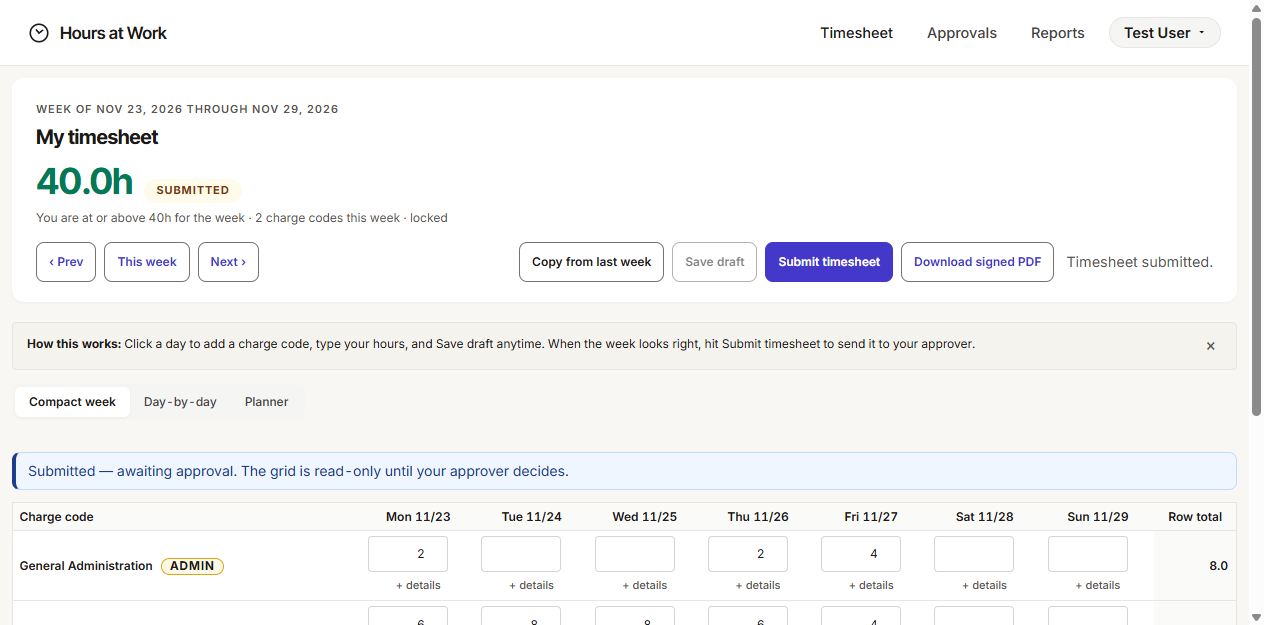Click the Save draft button
Image resolution: width=1264 pixels, height=625 pixels.
[x=714, y=262]
